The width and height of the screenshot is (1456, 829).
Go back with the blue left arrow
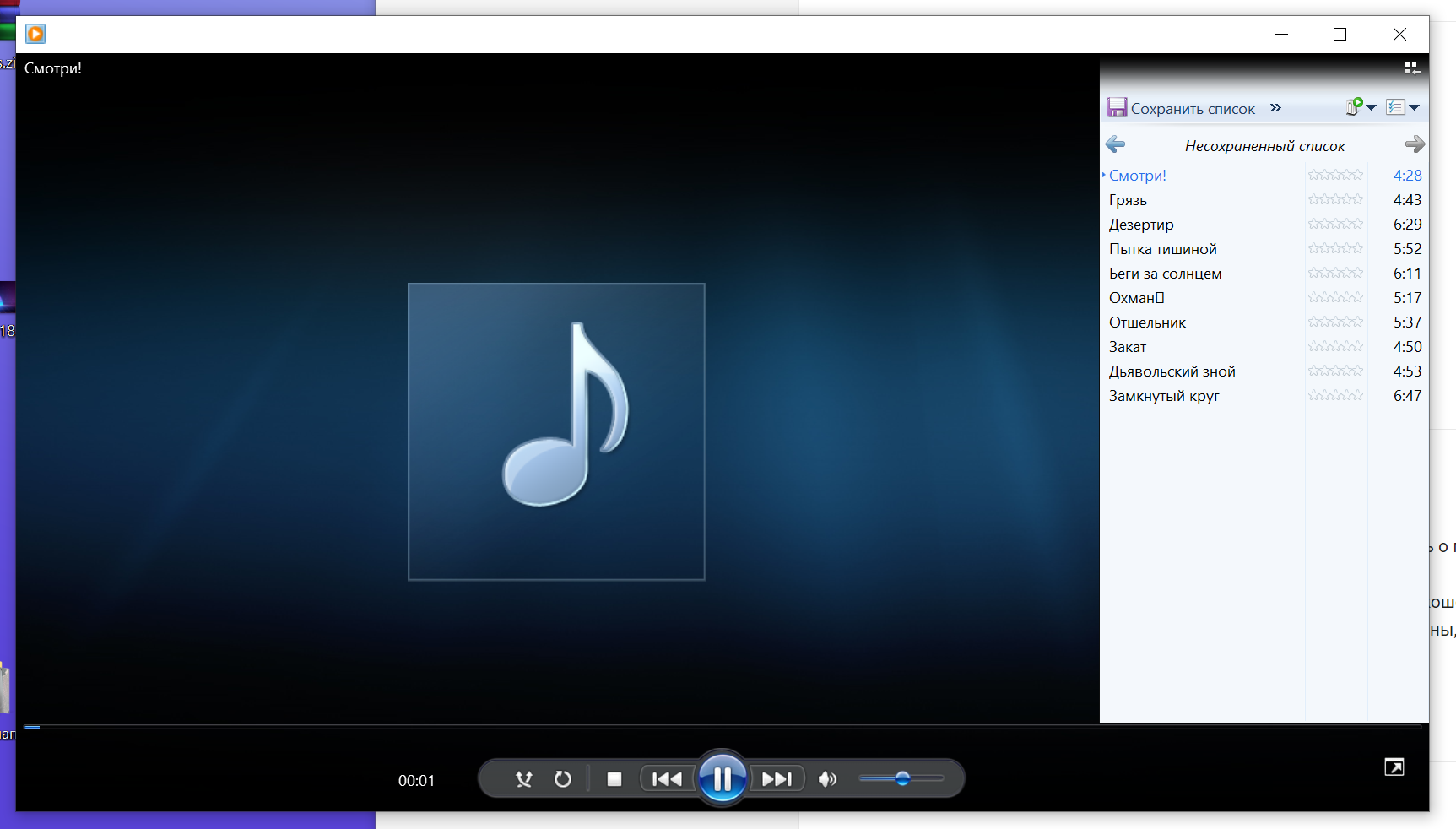pos(1115,144)
